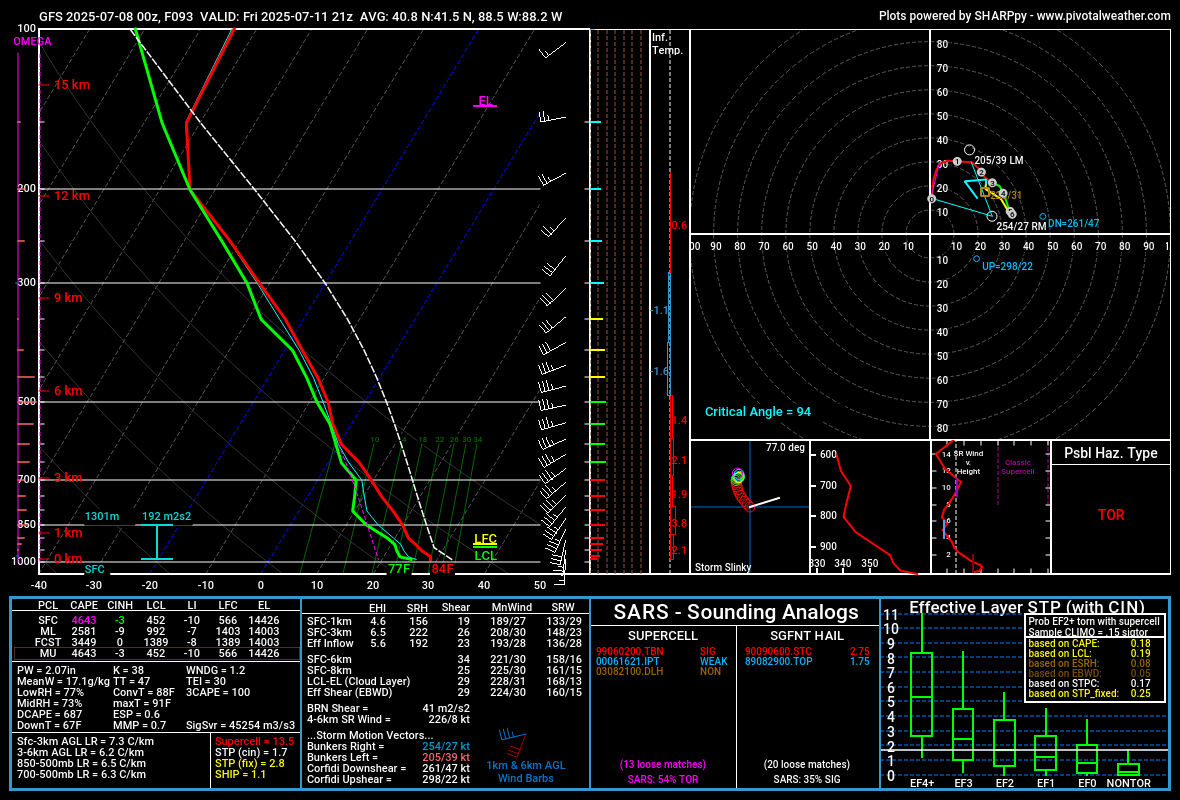Image resolution: width=1180 pixels, height=800 pixels.
Task: Click the 'SUPERCELL' analog column heading
Action: pyautogui.click(x=663, y=636)
